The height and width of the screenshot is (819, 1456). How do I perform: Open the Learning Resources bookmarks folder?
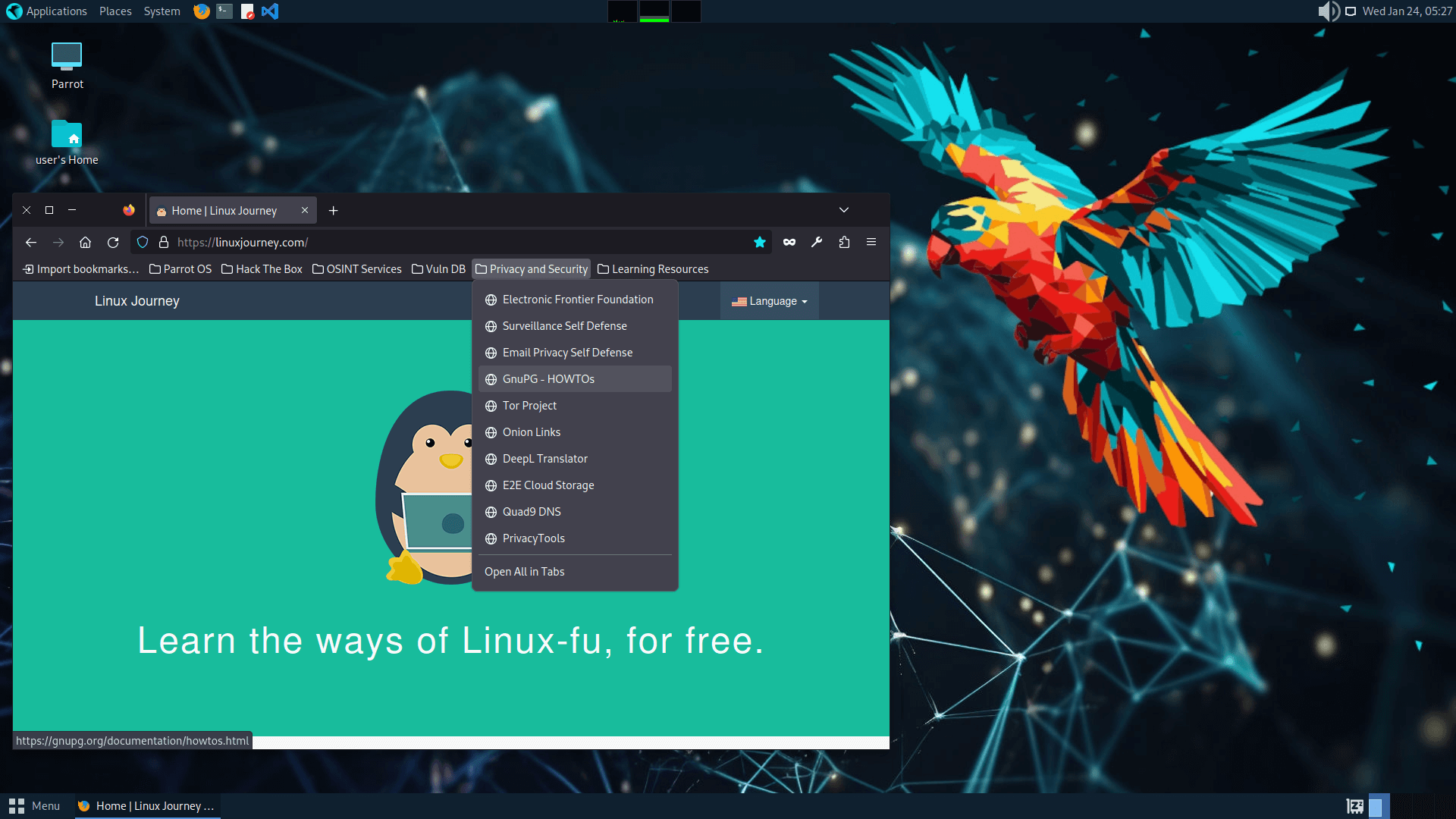pos(653,269)
